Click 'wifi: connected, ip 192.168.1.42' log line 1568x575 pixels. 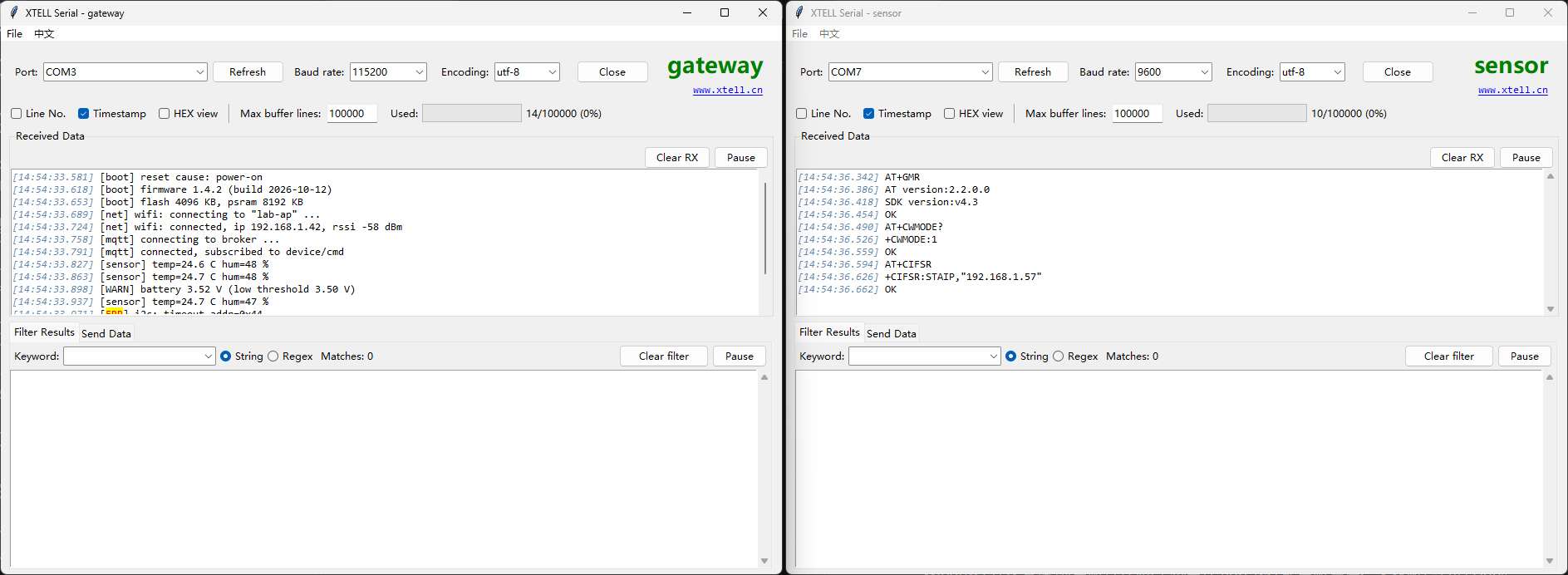207,227
